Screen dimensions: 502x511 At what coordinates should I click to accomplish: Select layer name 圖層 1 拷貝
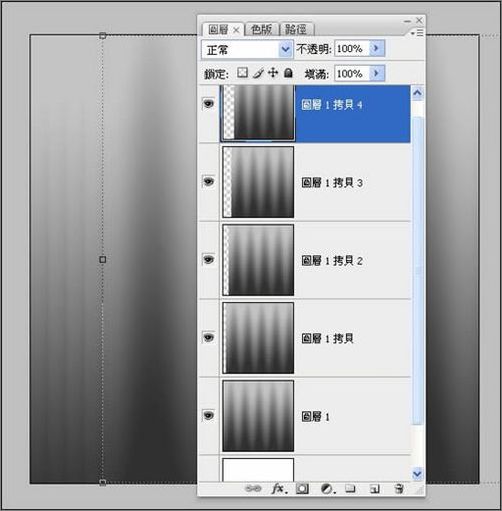[x=327, y=338]
